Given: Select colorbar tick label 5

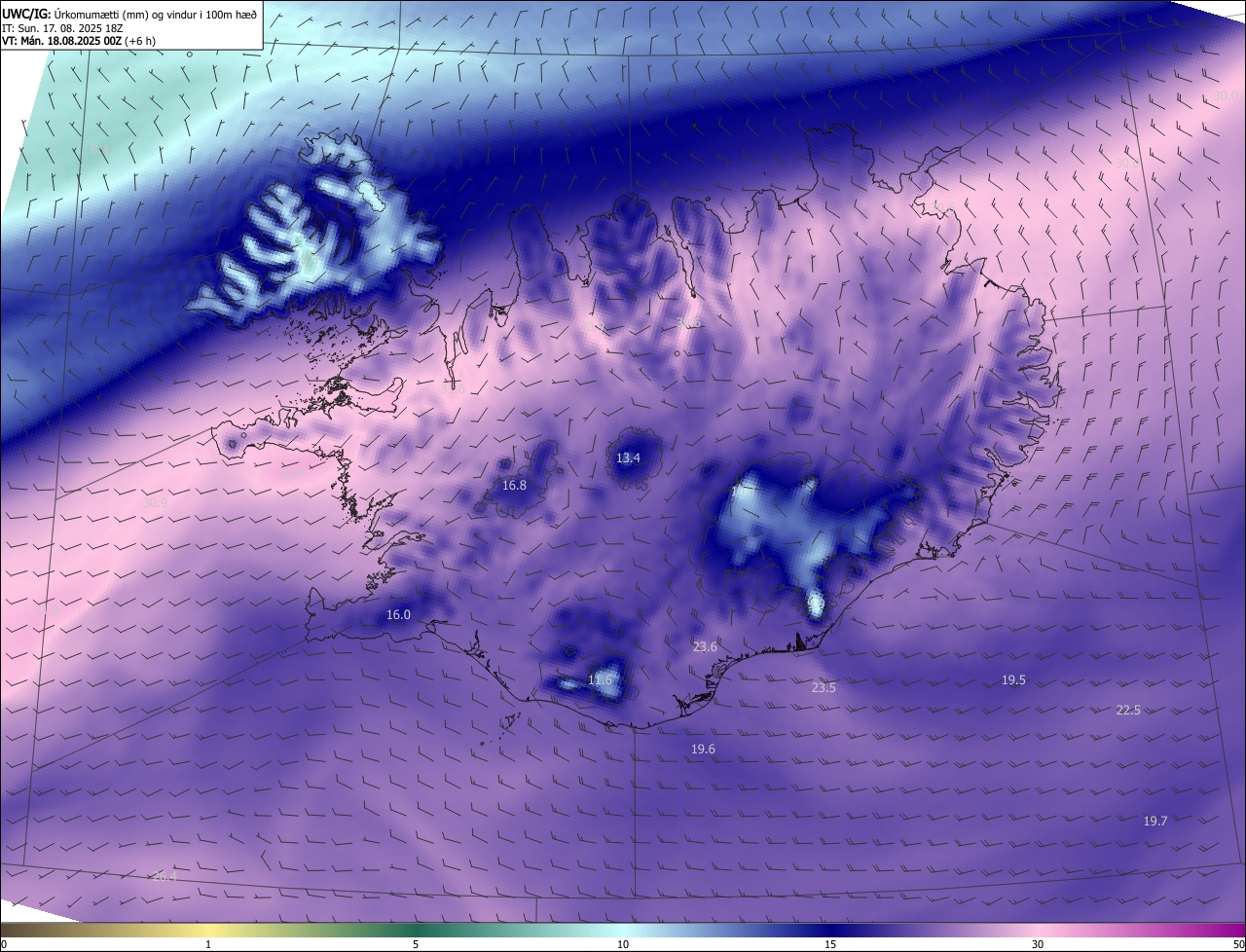Looking at the screenshot, I should click(416, 944).
